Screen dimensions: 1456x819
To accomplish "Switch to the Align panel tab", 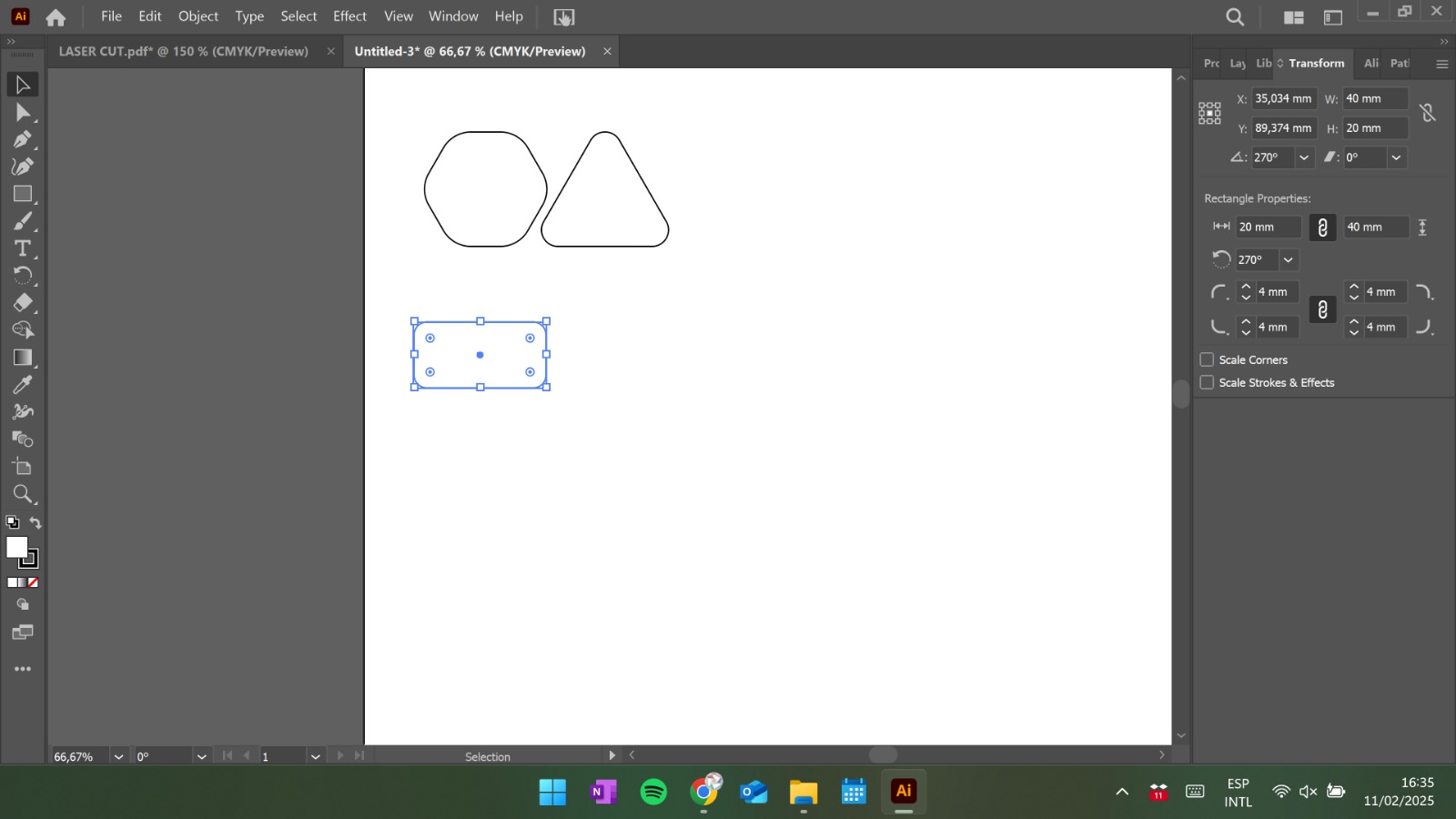I will click(1370, 63).
